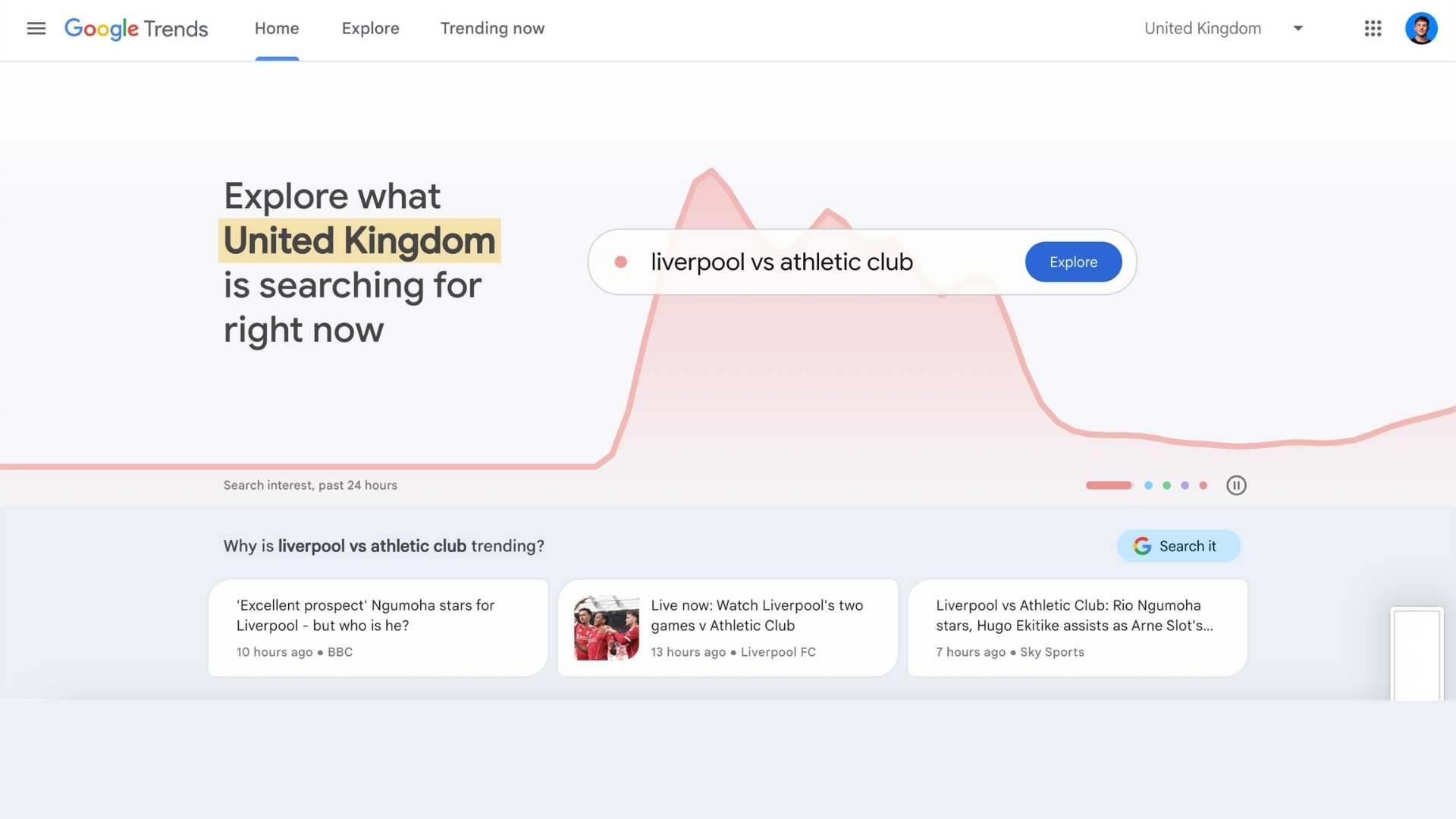Viewport: 1456px width, 819px height.
Task: Select the purple carousel dot
Action: [1185, 485]
